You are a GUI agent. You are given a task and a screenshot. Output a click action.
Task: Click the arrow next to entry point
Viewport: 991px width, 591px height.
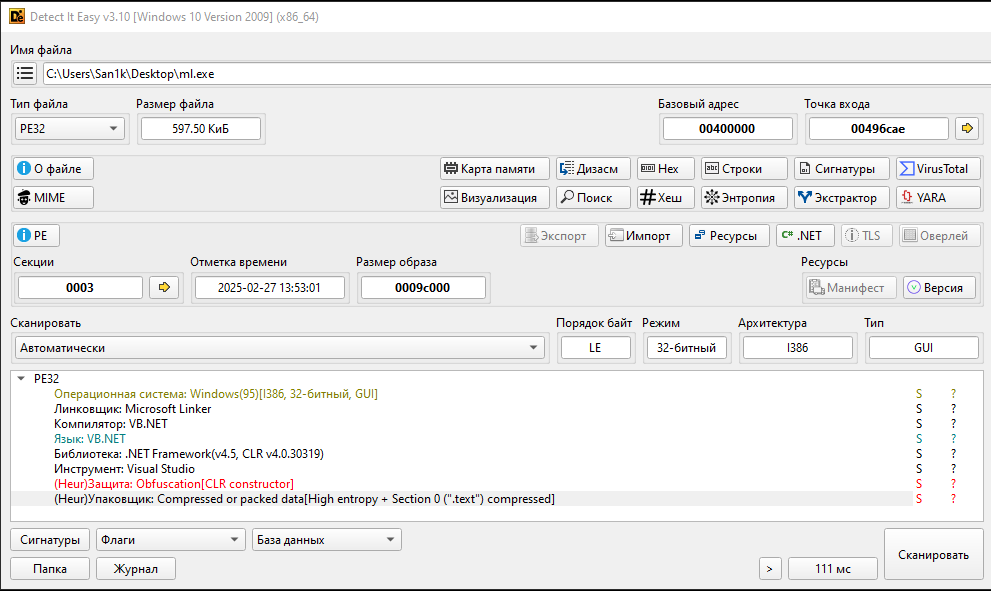pos(968,128)
